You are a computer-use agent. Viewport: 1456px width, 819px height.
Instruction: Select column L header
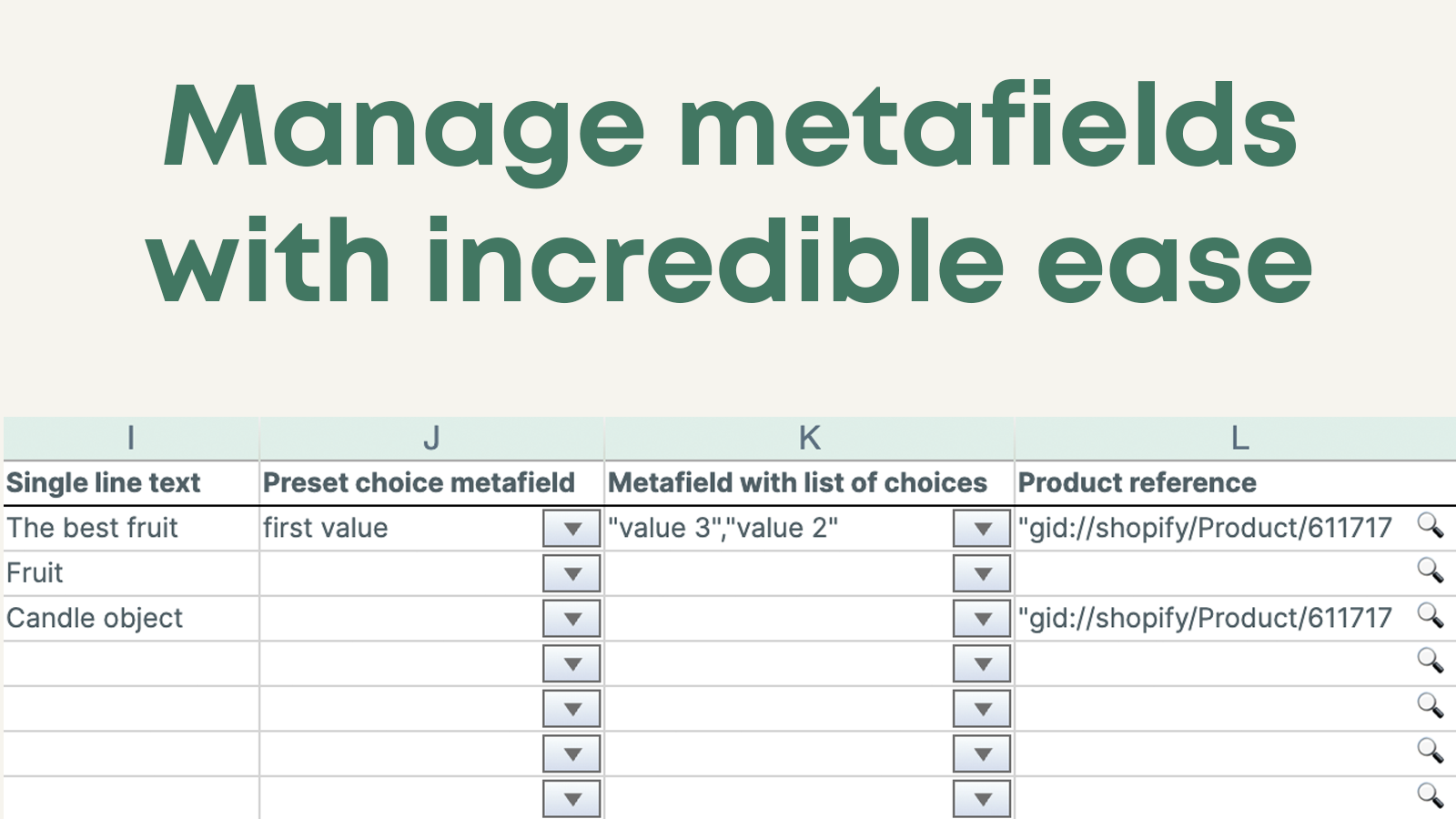1239,439
